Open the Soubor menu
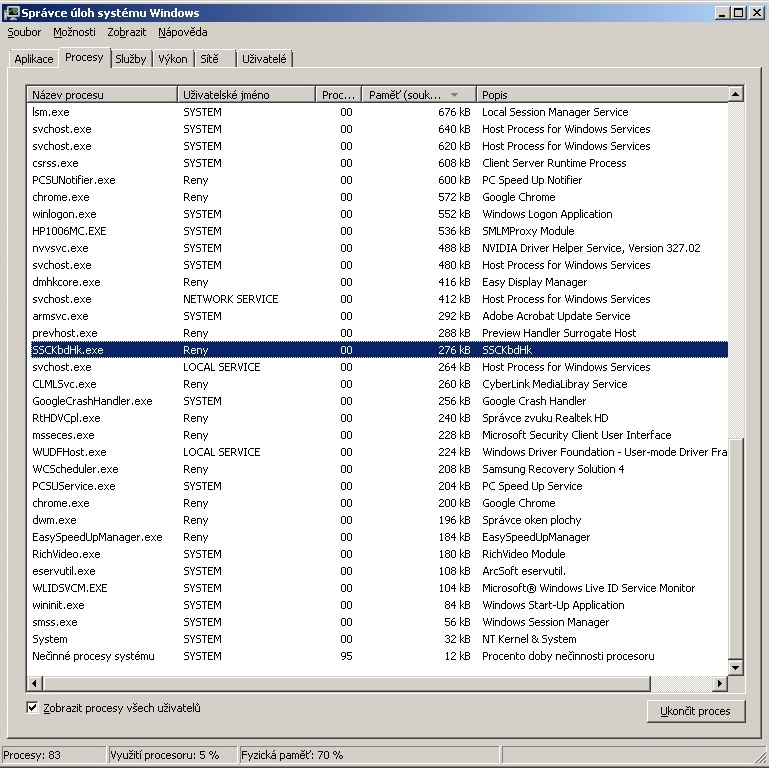Screen dimensions: 769x768 24,32
